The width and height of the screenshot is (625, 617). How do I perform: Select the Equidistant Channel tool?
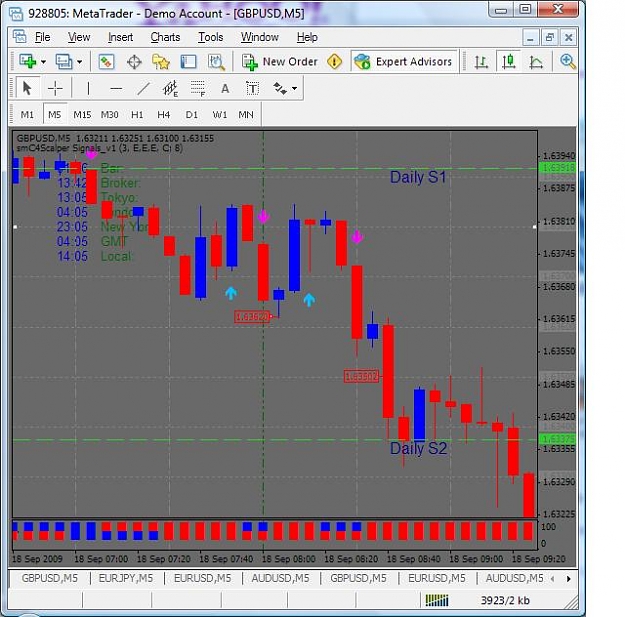pos(170,88)
